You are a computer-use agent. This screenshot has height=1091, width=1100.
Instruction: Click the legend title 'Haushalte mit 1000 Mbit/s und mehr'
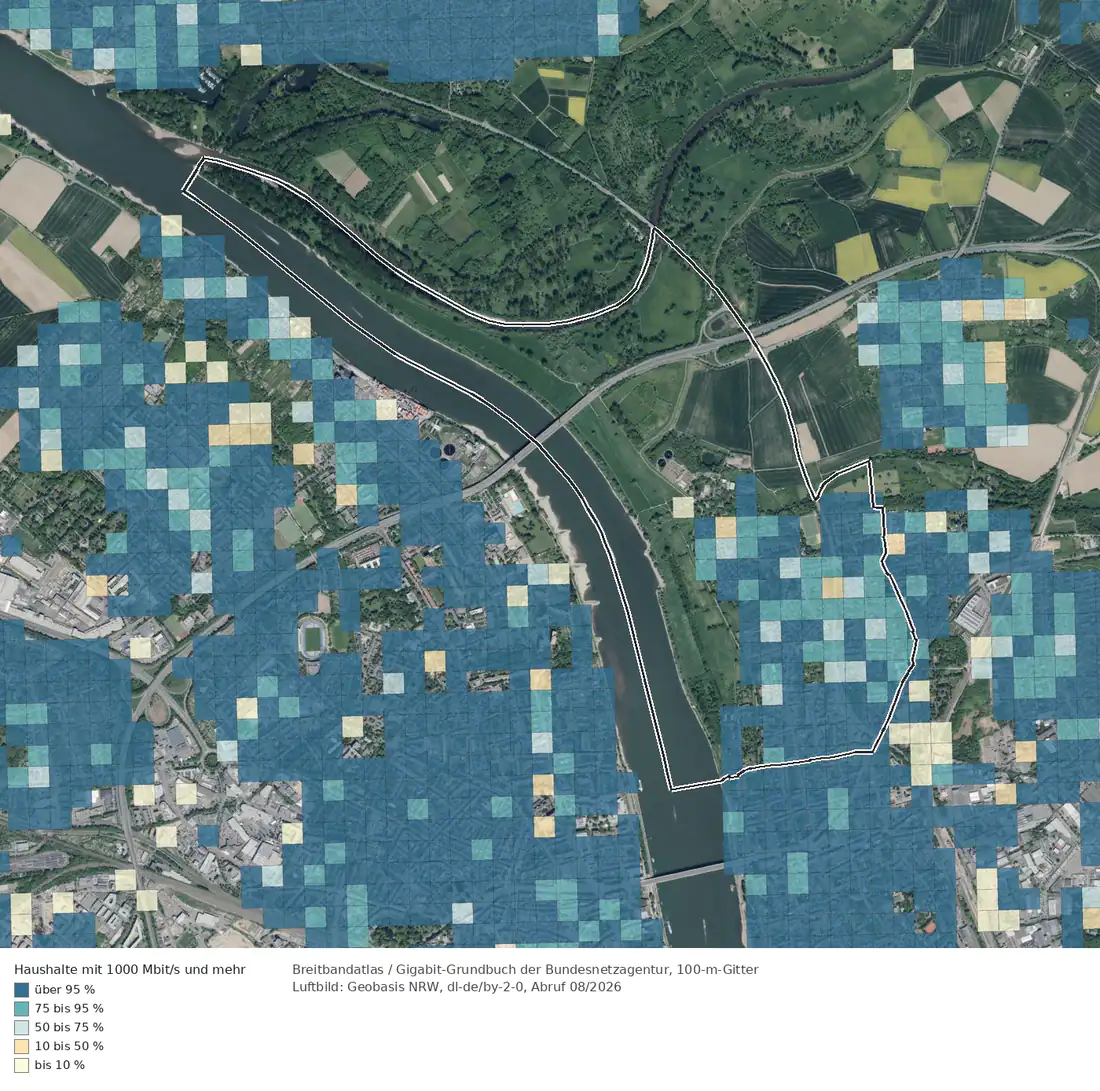tap(130, 970)
